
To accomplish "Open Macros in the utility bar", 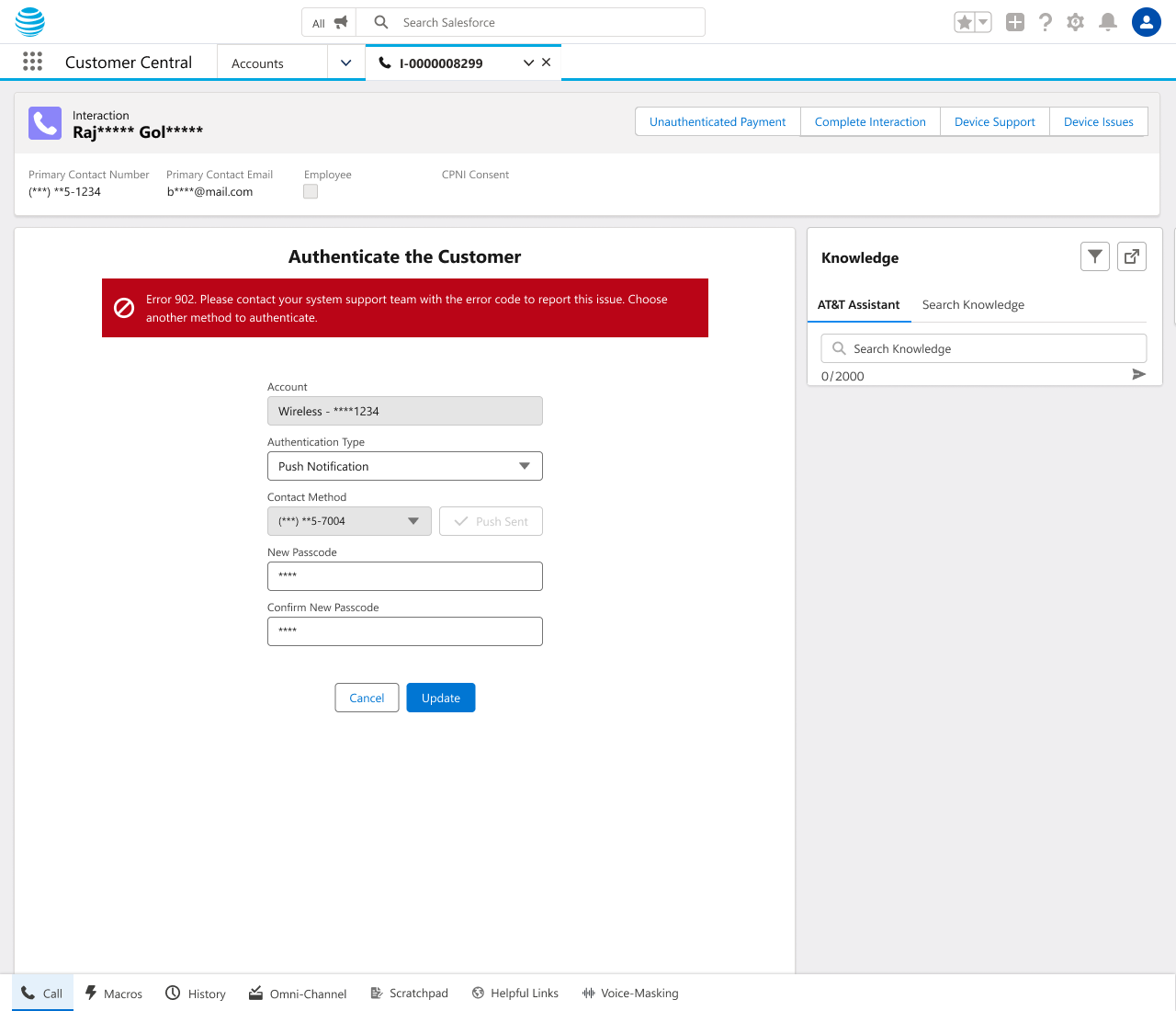I will tap(114, 993).
